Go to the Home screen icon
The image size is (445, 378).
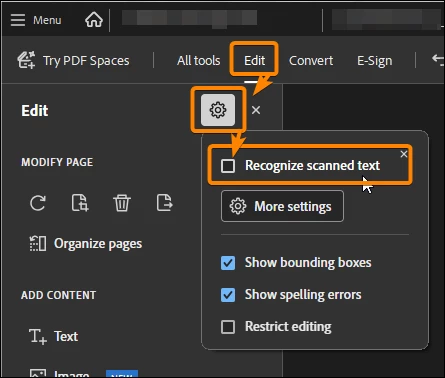pos(94,20)
